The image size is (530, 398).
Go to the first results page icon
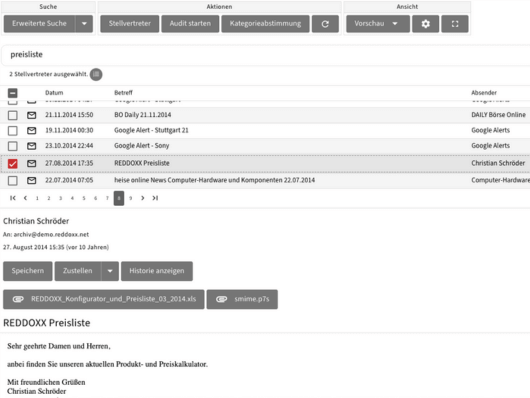(x=13, y=198)
